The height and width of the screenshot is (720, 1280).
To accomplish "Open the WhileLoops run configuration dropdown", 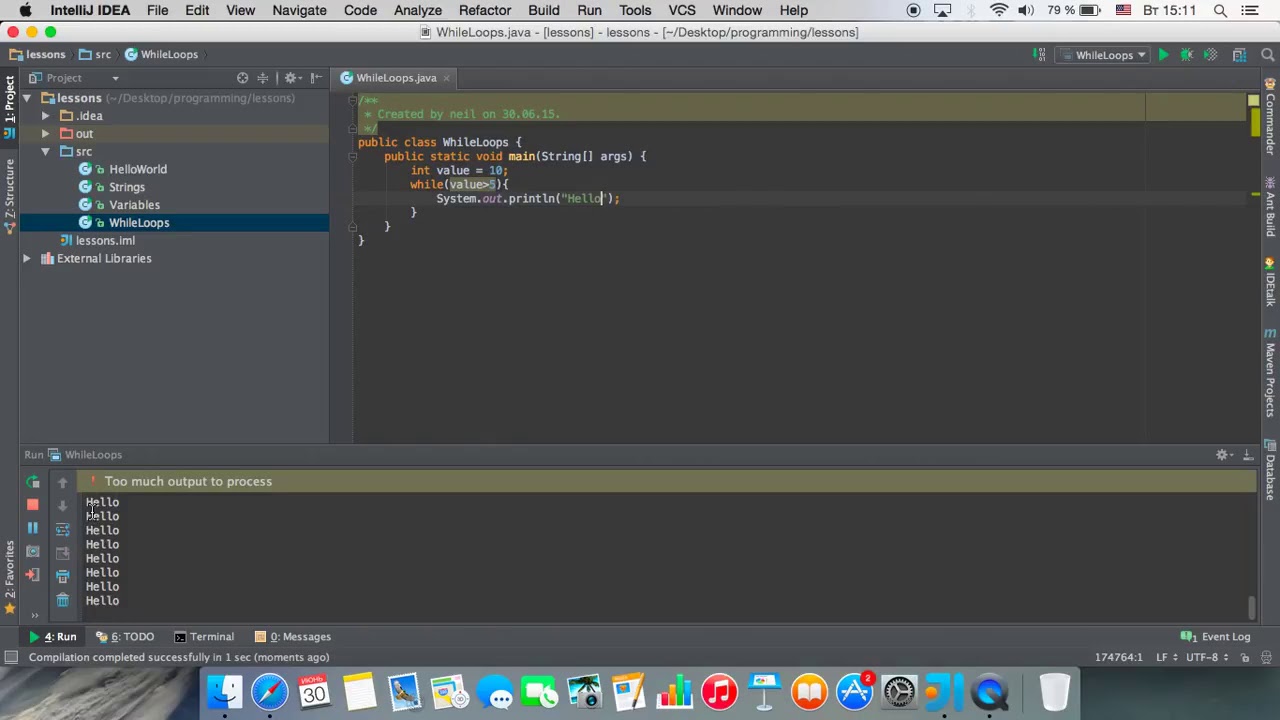I will (1105, 55).
